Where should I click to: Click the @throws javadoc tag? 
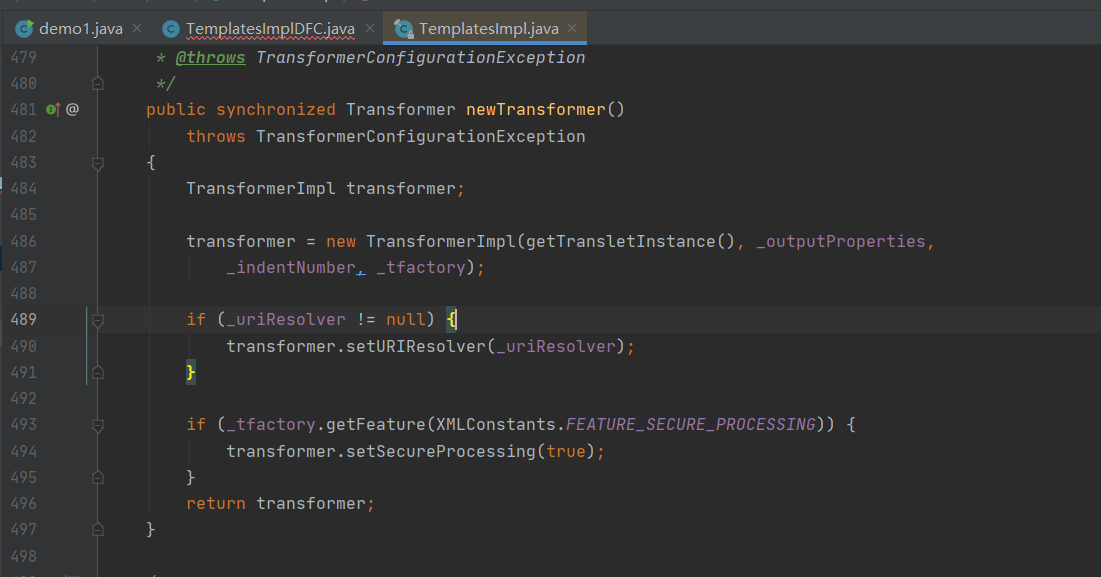(211, 58)
